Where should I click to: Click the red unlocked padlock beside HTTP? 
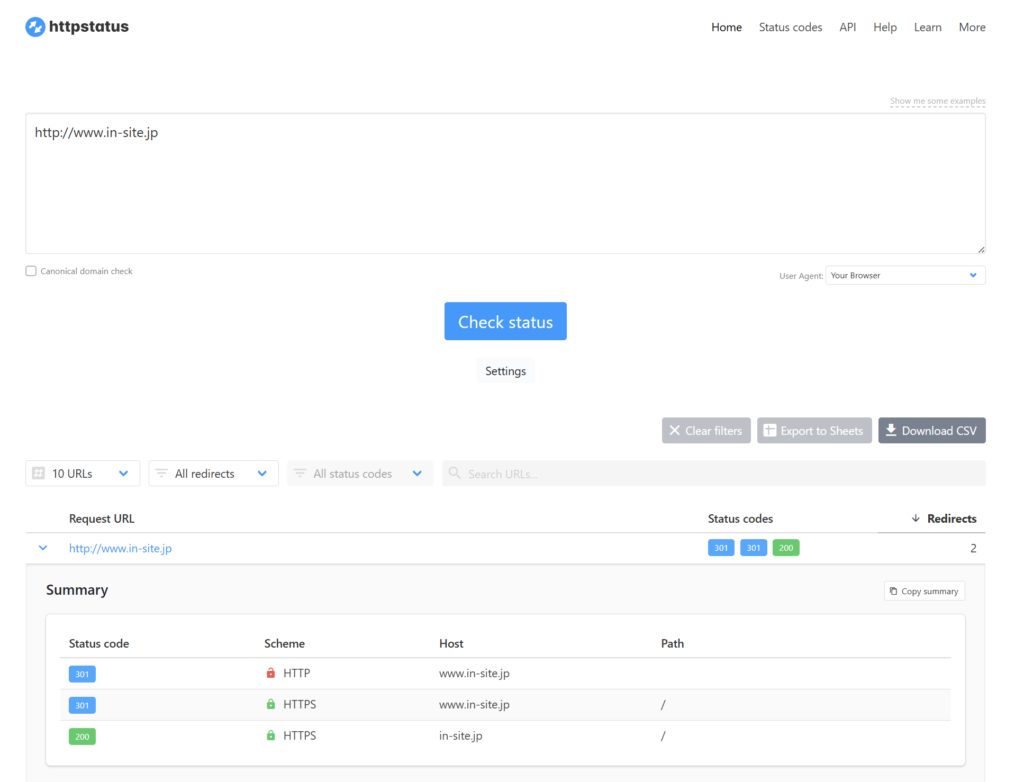click(x=271, y=674)
